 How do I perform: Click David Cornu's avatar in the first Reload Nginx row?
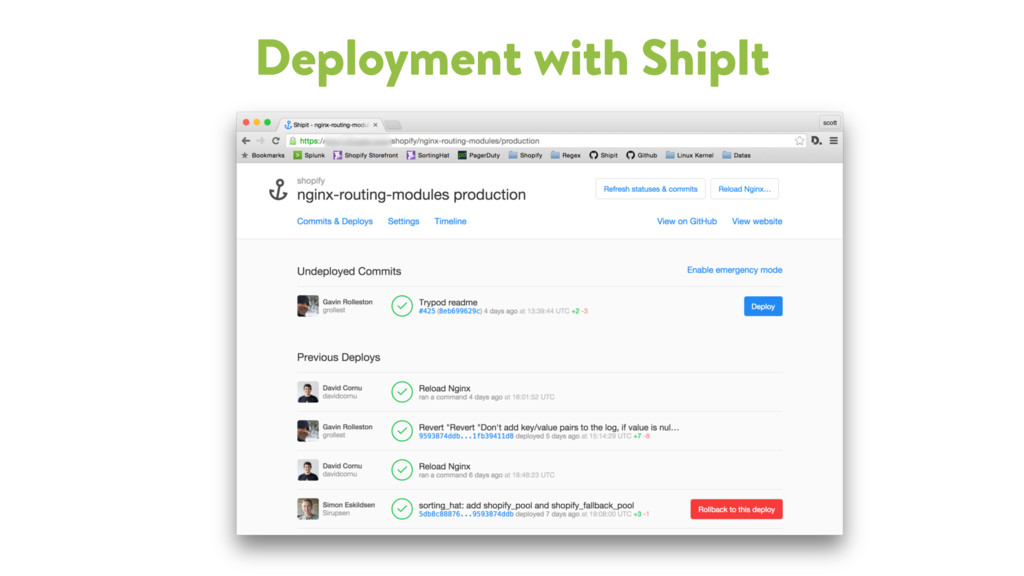tap(308, 392)
